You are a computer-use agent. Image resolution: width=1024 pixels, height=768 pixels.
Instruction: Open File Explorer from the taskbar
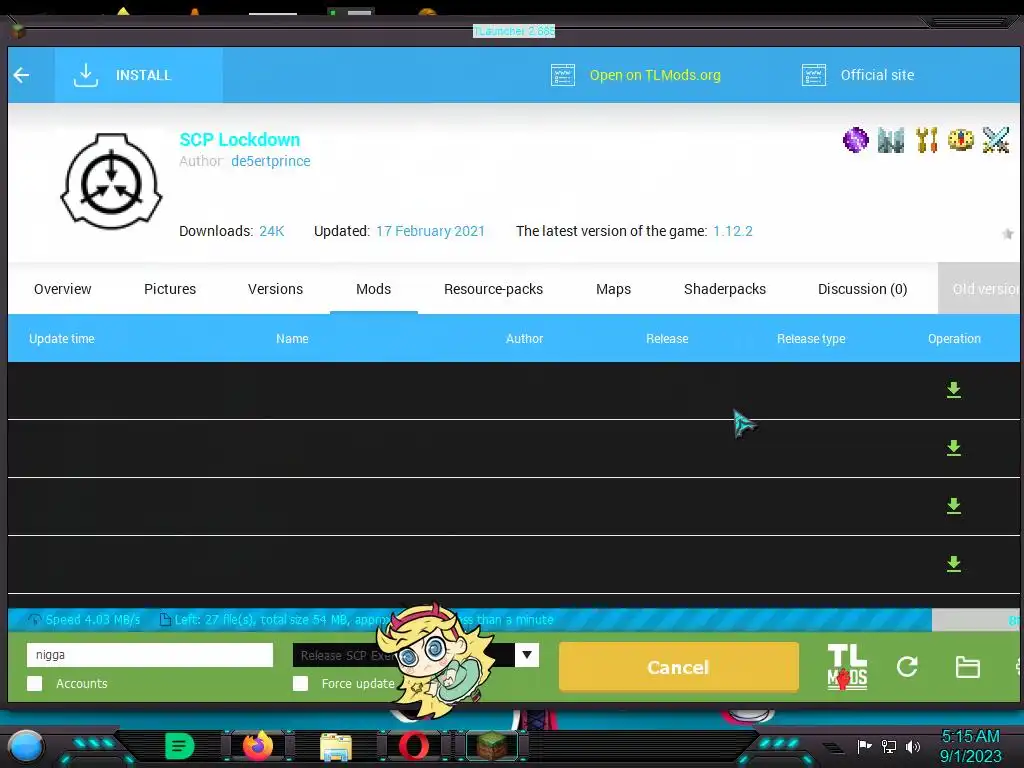pos(336,747)
